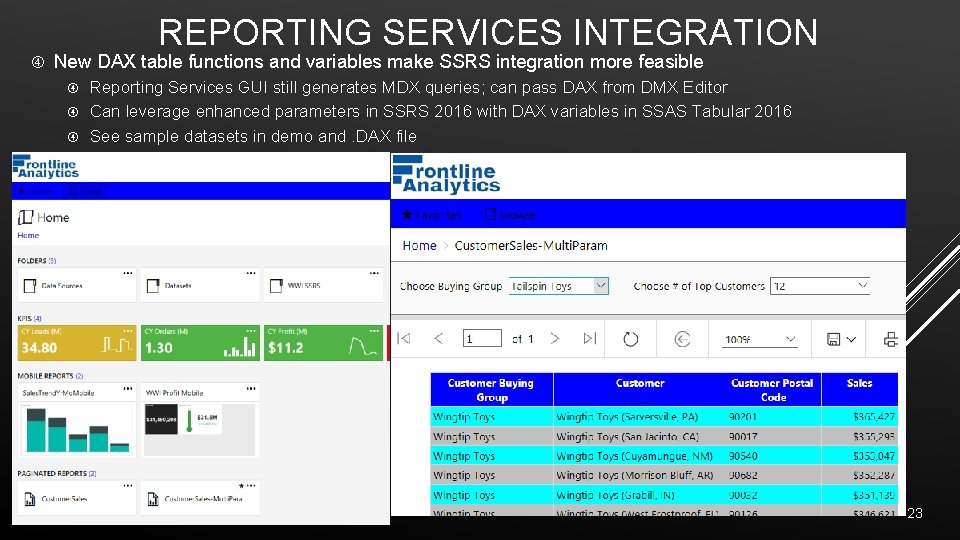Screen dimensions: 960x540
Task: Click the back-to-parent-report circular arrow icon
Action: [x=682, y=339]
